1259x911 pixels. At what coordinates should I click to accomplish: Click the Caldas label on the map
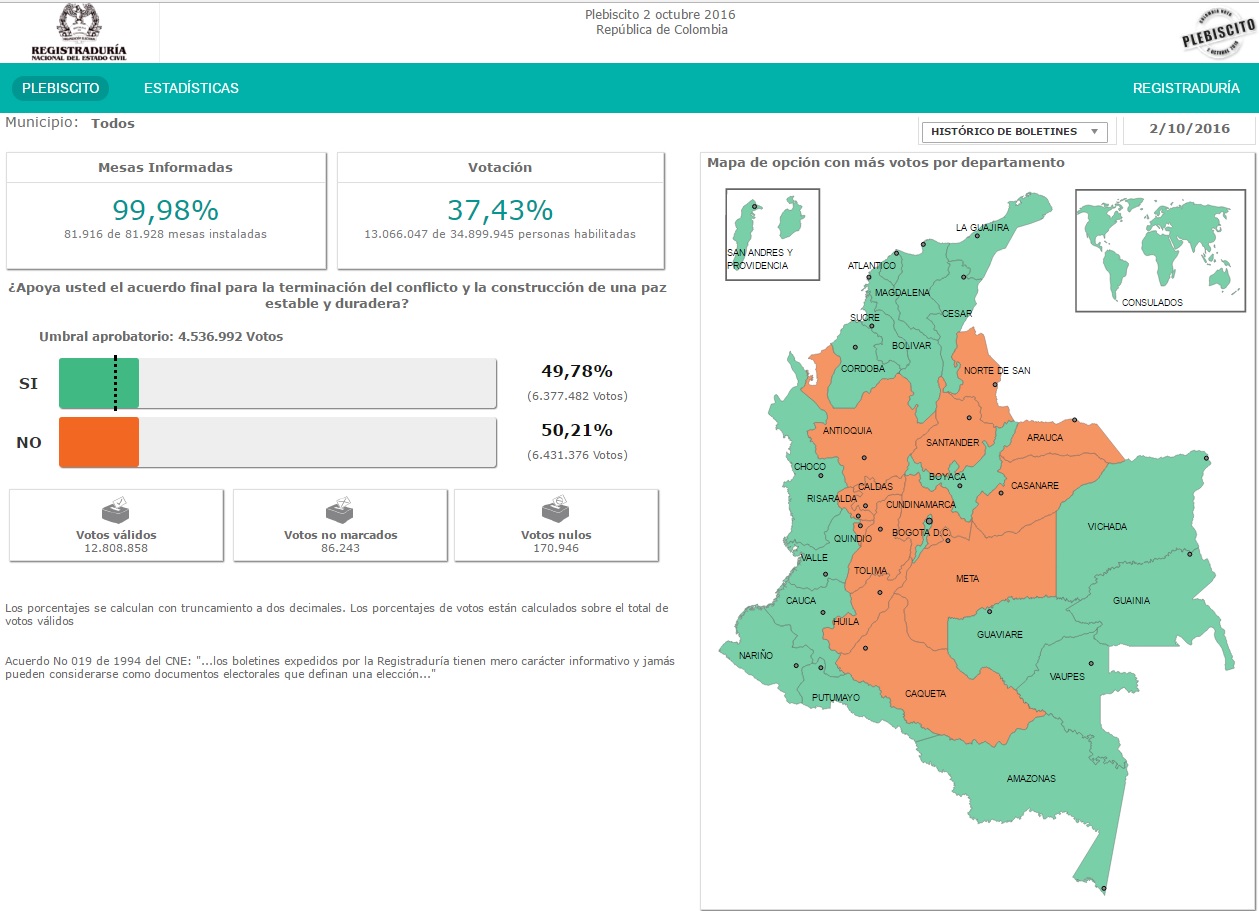point(875,487)
